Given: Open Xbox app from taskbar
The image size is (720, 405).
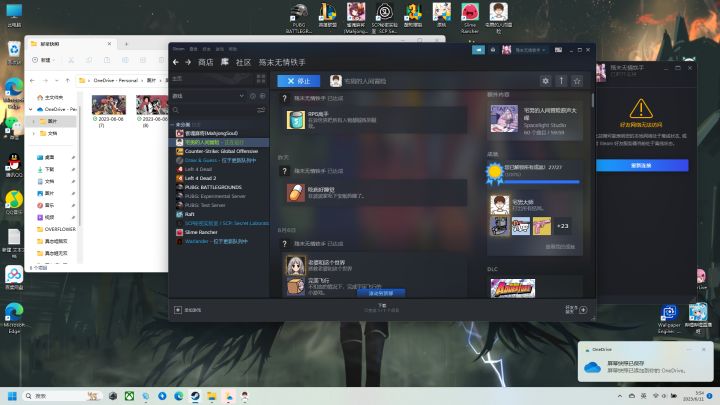Looking at the screenshot, I should click(x=129, y=396).
